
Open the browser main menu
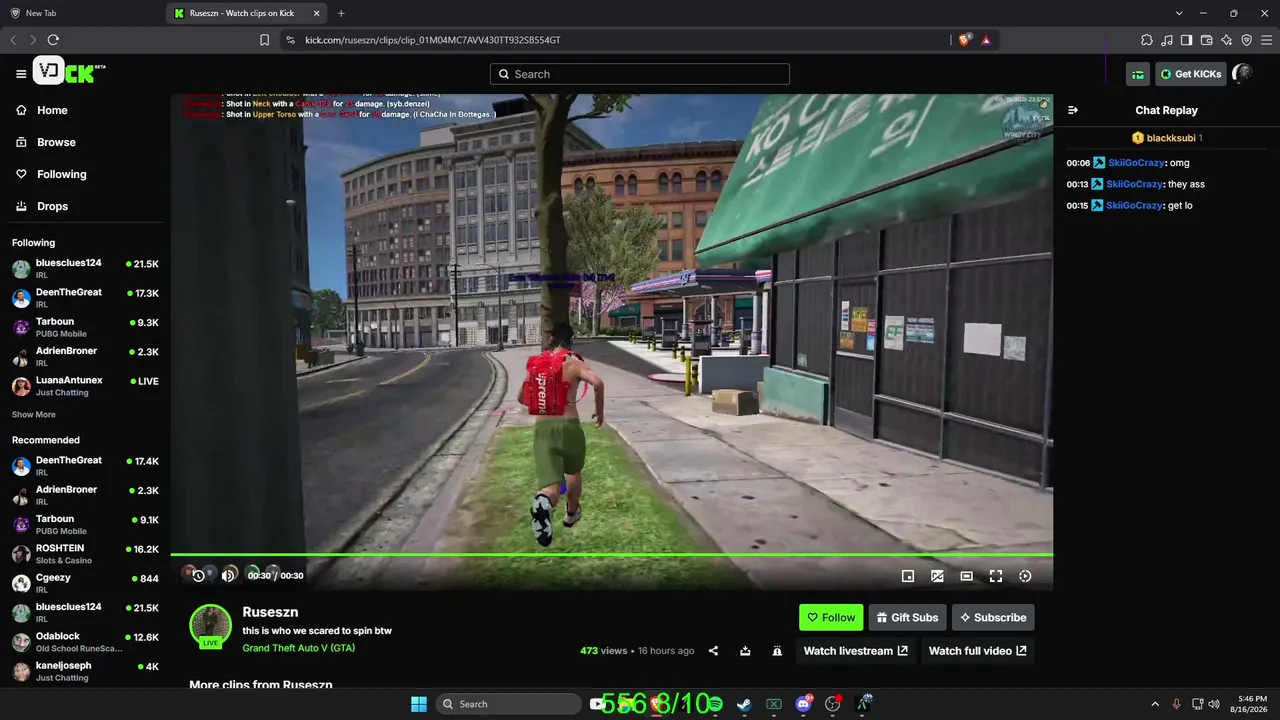1266,40
